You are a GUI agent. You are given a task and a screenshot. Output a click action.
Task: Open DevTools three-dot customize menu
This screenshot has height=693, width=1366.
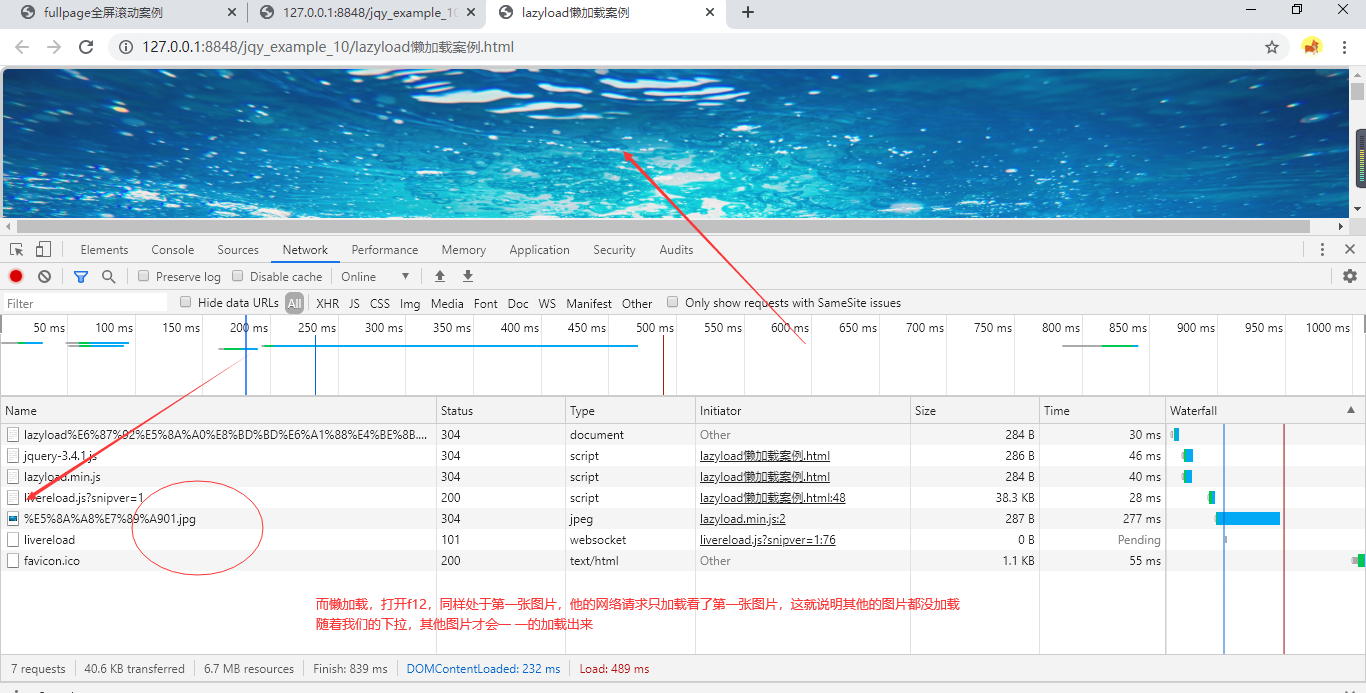tap(1322, 250)
